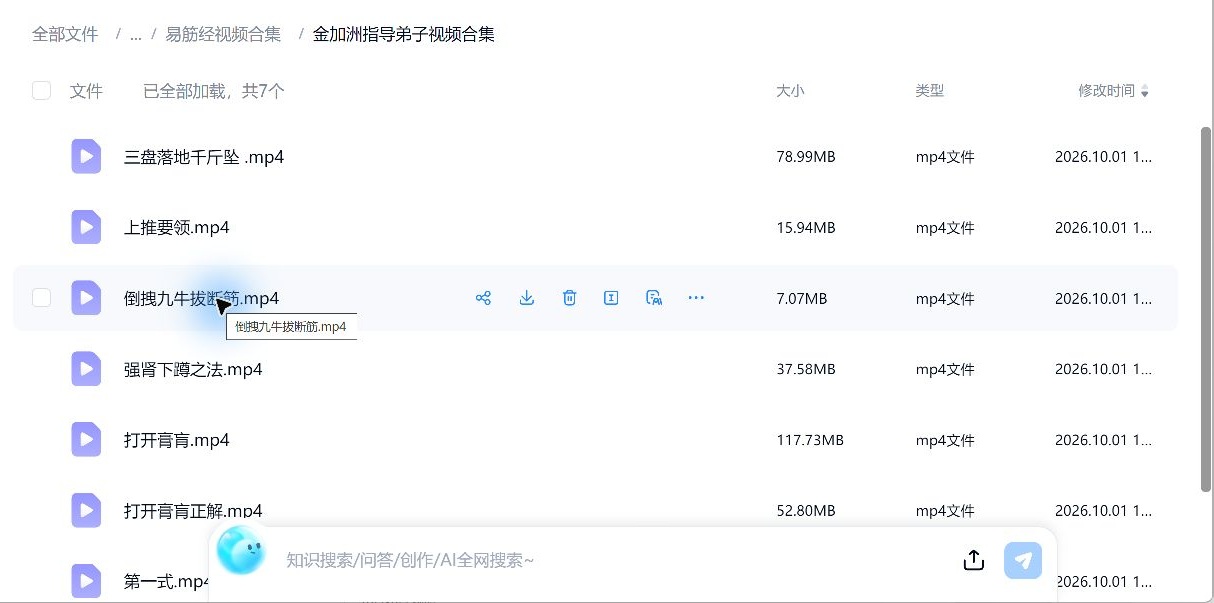The width and height of the screenshot is (1214, 603).
Task: Click the 大小 column header
Action: point(790,91)
